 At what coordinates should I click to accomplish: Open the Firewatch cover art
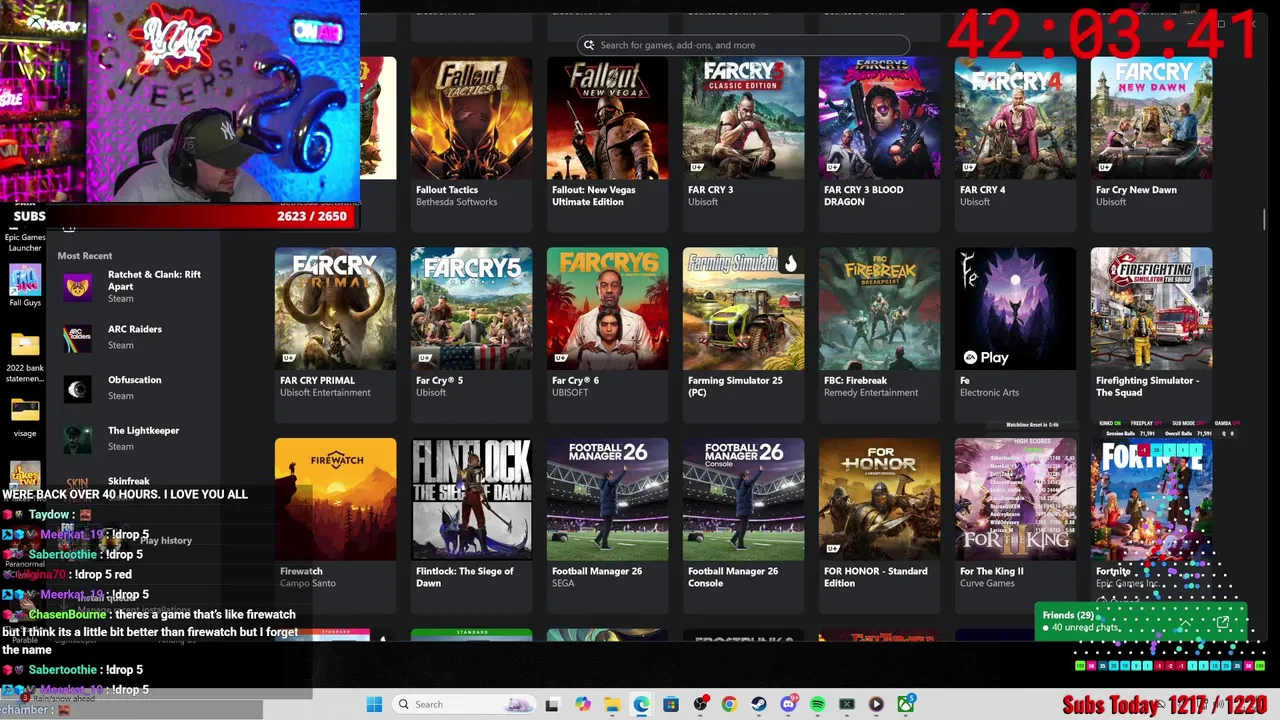pos(335,500)
